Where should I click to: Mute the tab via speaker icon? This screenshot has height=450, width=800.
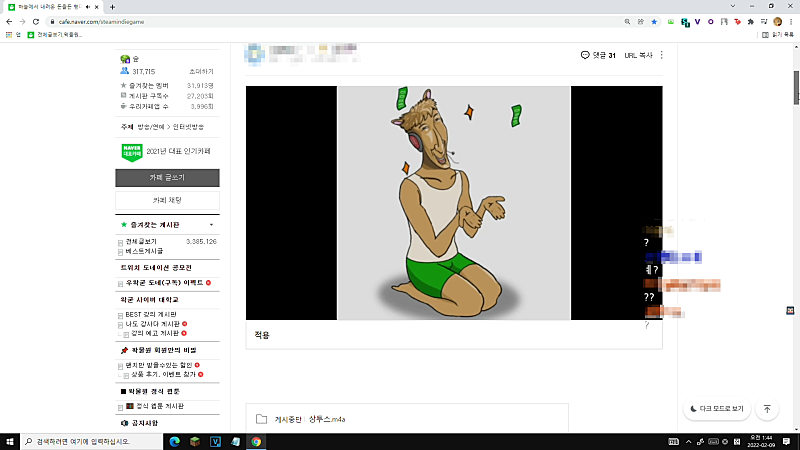(x=88, y=7)
